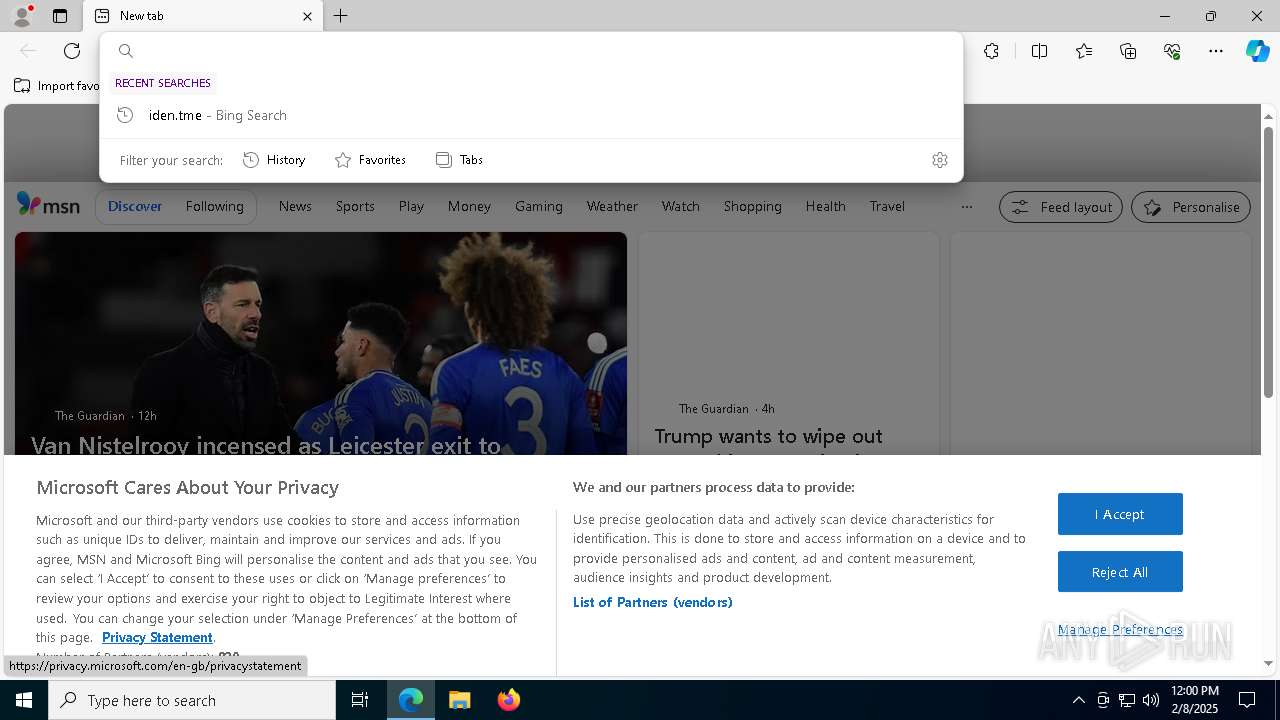The height and width of the screenshot is (720, 1280).
Task: Open the Watch category
Action: 681,206
